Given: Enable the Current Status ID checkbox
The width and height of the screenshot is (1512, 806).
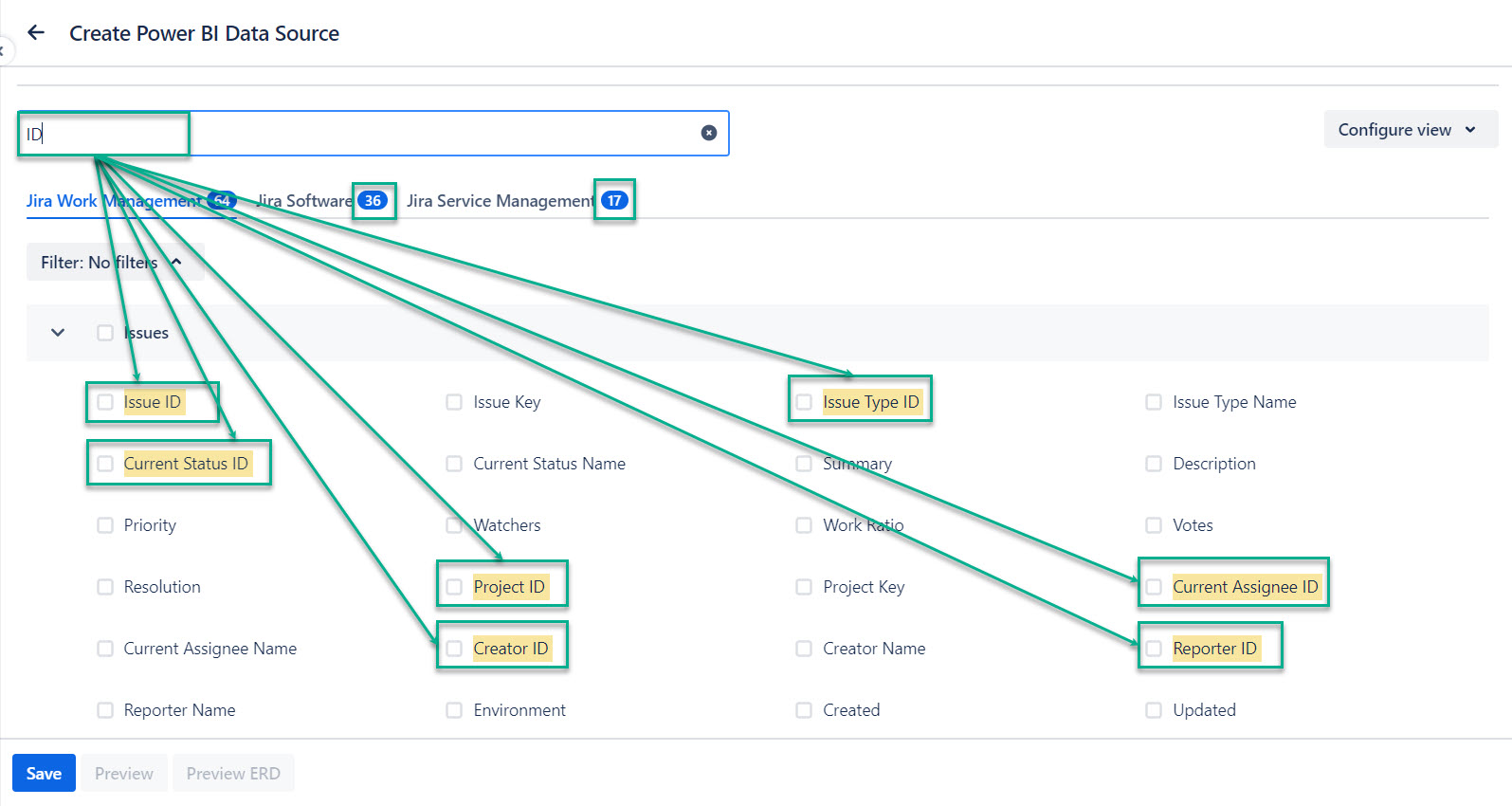Looking at the screenshot, I should point(105,464).
